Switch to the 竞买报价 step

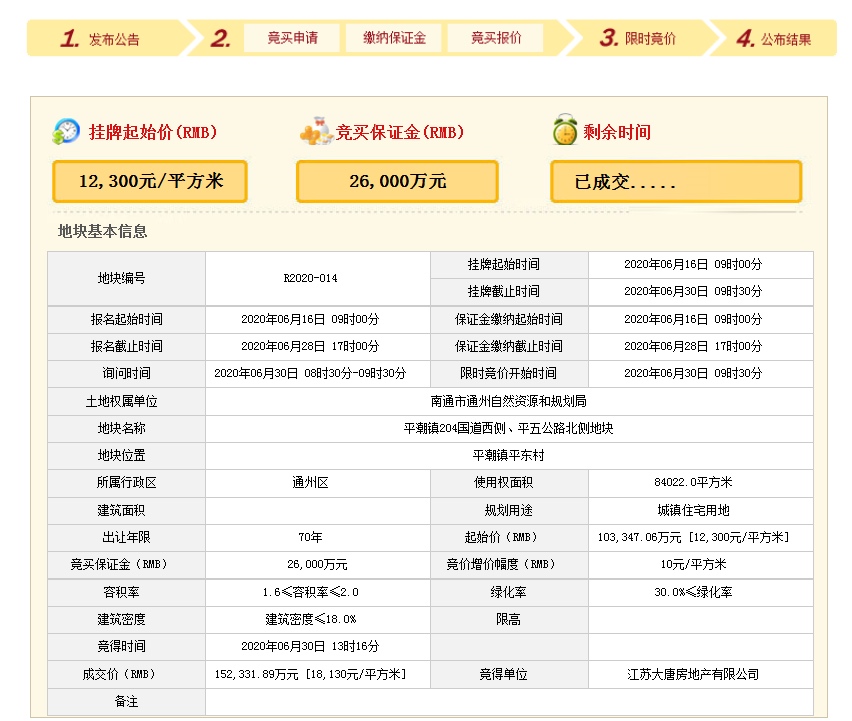(496, 38)
